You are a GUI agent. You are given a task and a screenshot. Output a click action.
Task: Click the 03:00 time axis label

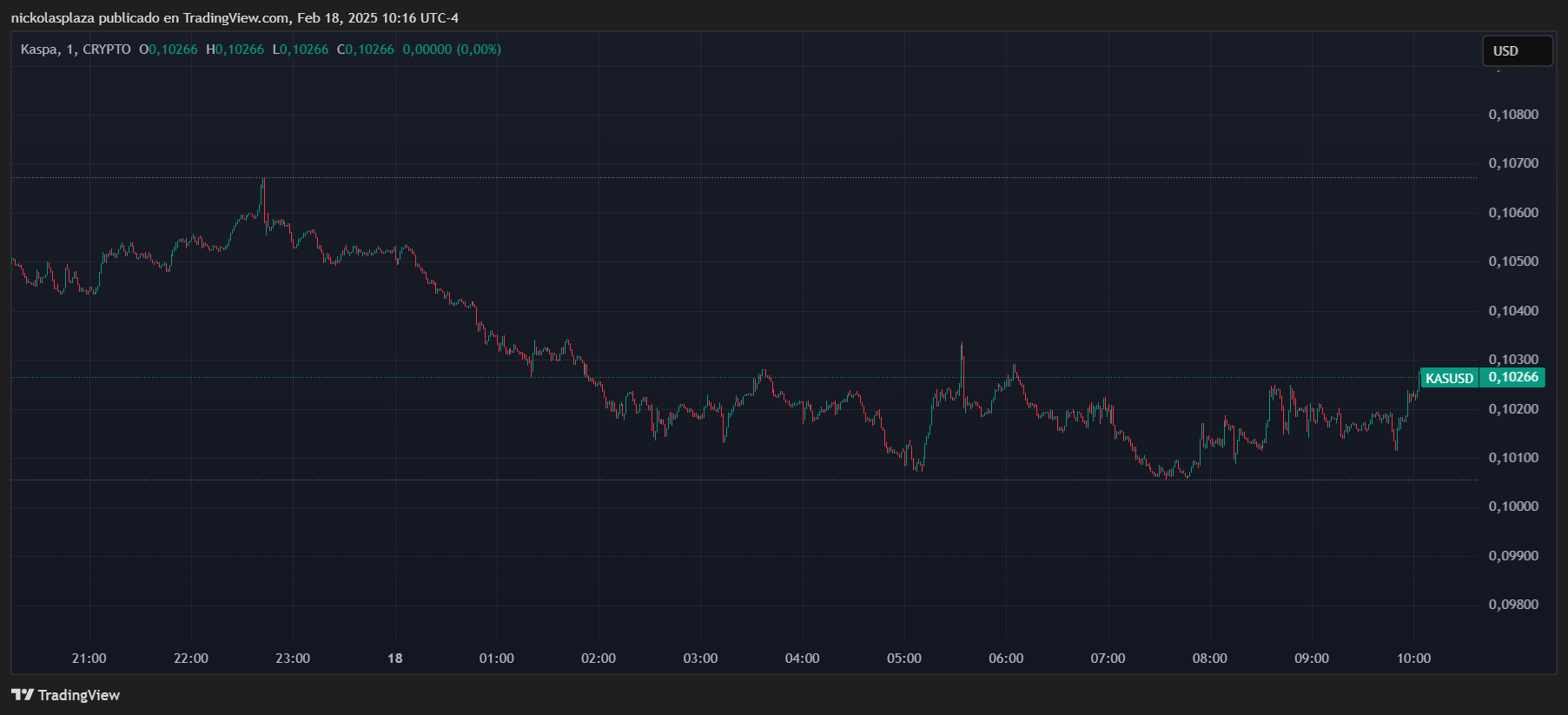click(700, 659)
